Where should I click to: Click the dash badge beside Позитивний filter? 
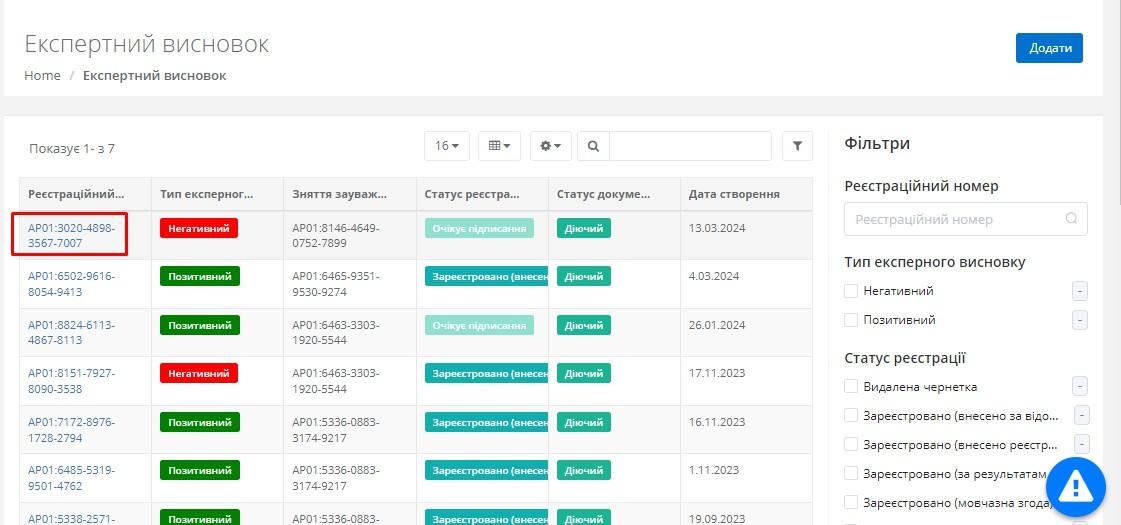tap(1079, 320)
